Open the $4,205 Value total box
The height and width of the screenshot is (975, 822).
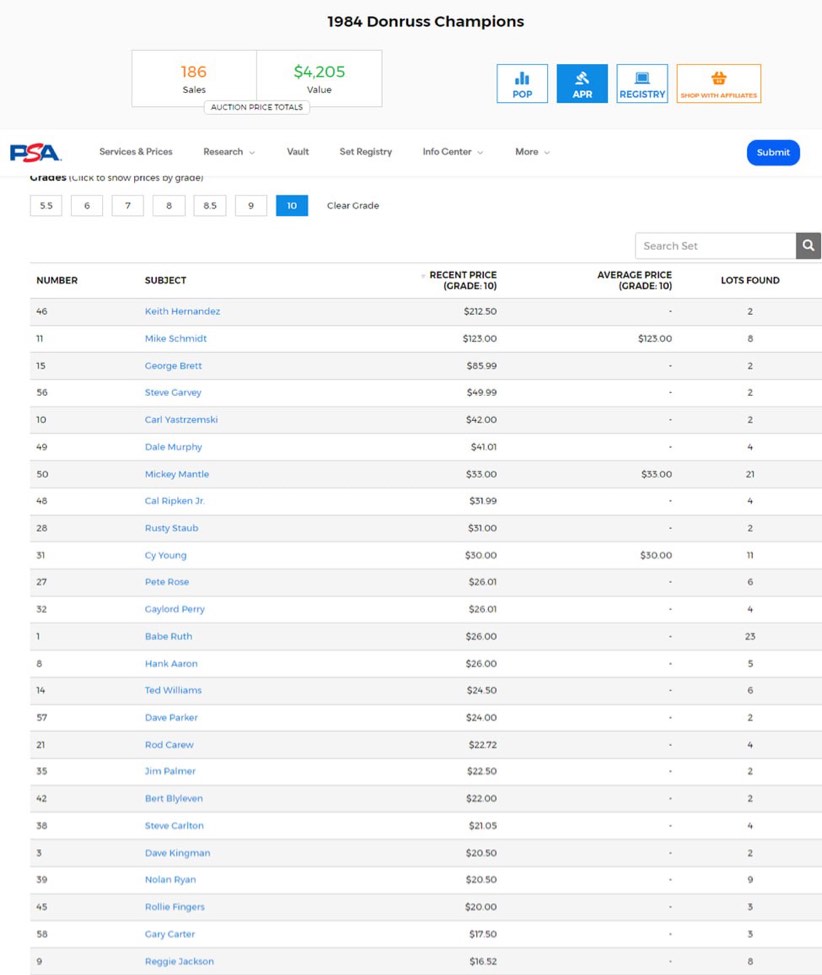click(x=319, y=79)
